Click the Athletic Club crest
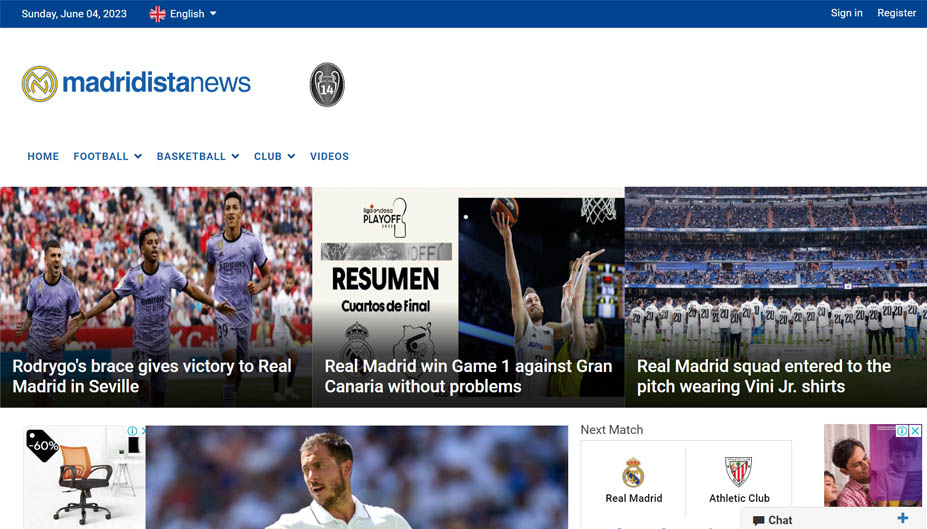The width and height of the screenshot is (927, 529). point(739,472)
